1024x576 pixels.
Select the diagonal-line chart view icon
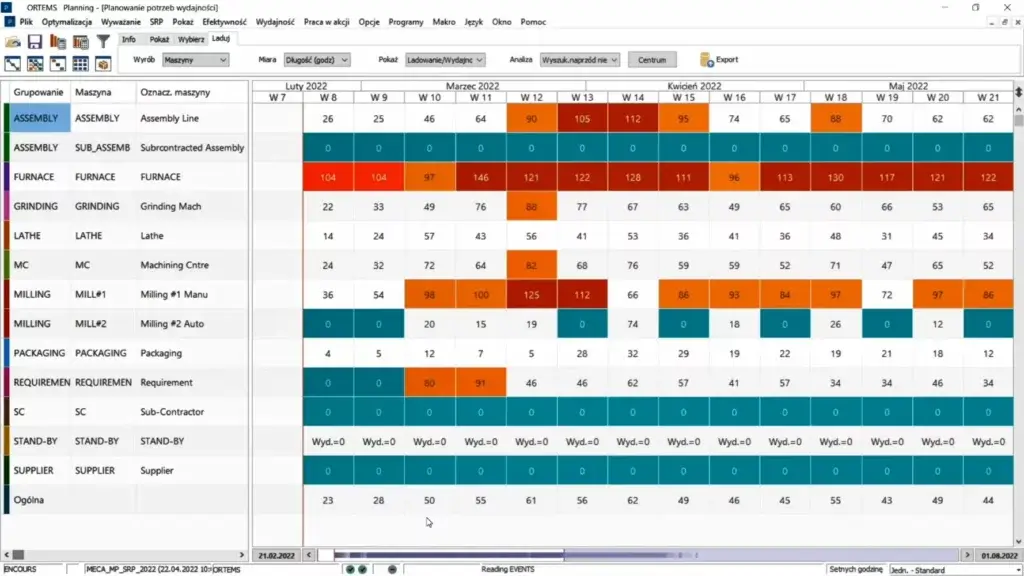pyautogui.click(x=12, y=64)
